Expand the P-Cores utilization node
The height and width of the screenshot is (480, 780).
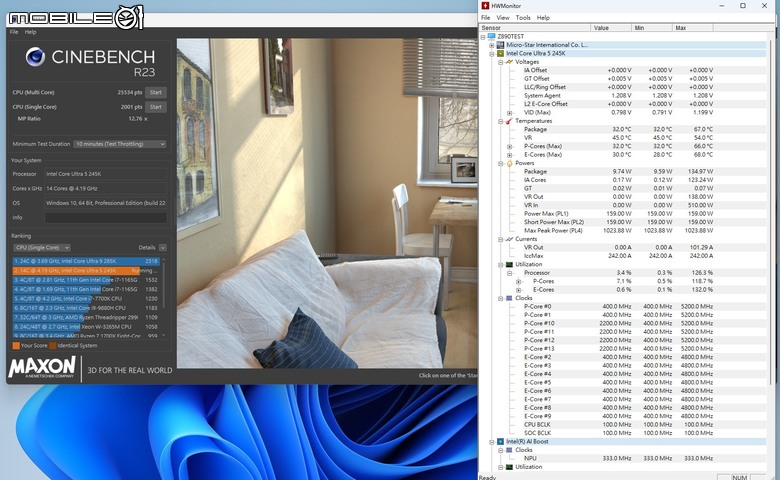518,282
